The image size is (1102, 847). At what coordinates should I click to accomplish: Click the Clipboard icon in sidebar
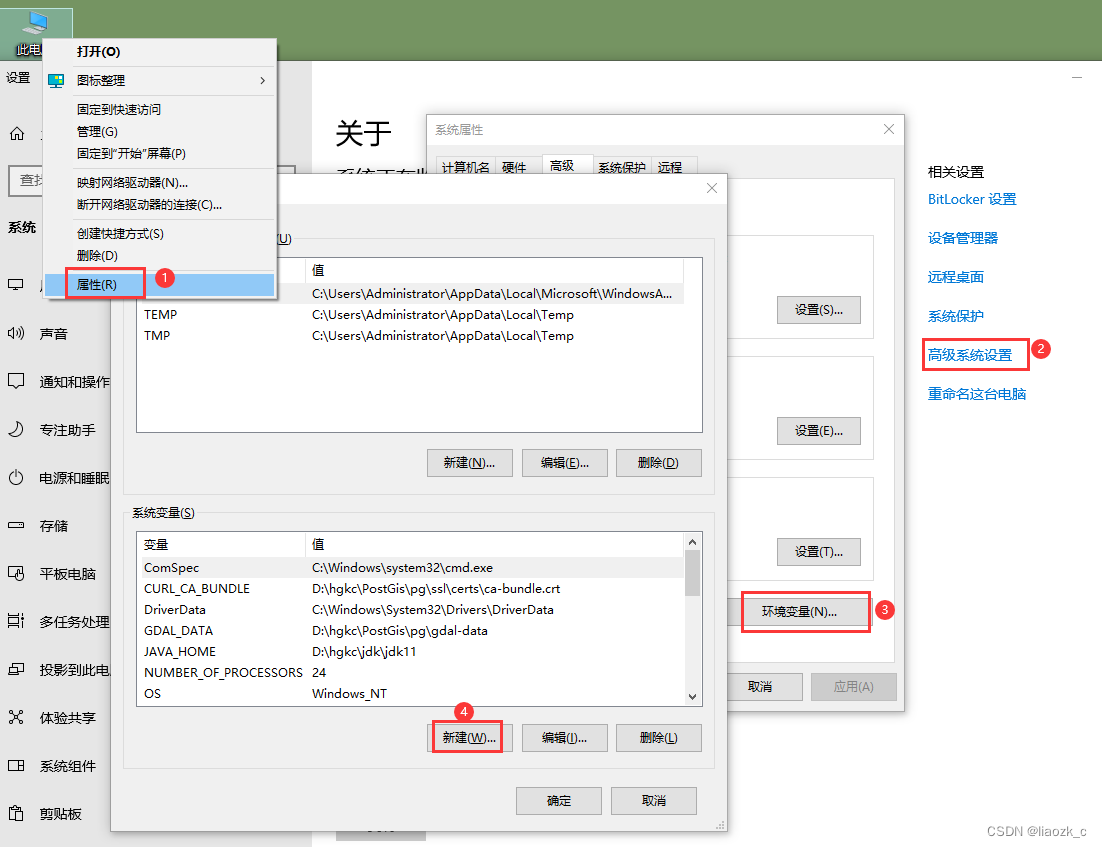point(15,813)
